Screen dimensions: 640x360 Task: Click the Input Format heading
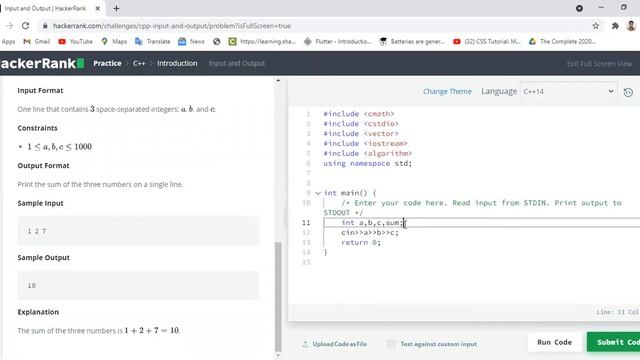point(40,90)
